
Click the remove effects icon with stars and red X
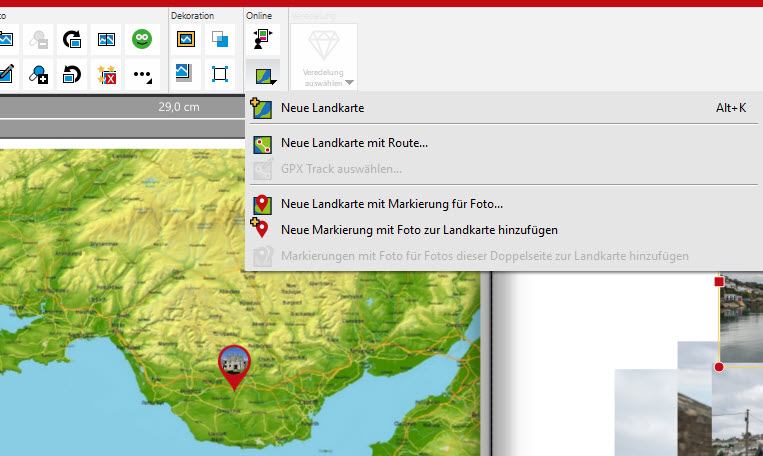point(106,74)
